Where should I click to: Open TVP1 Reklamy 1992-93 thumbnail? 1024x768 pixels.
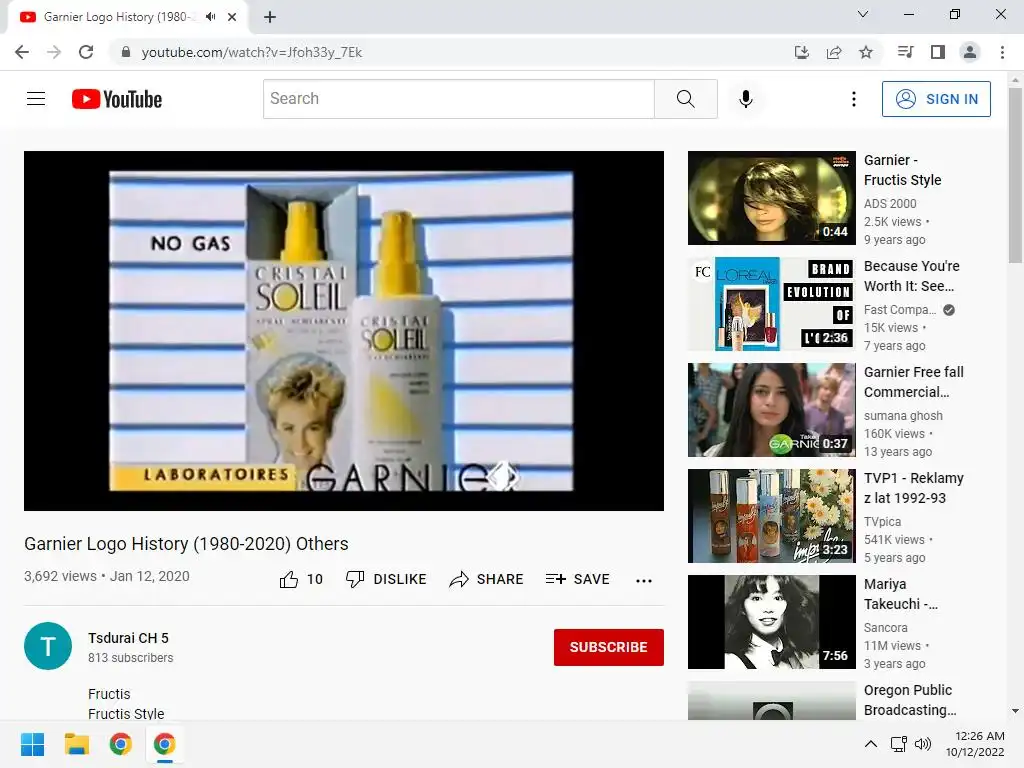pyautogui.click(x=771, y=516)
